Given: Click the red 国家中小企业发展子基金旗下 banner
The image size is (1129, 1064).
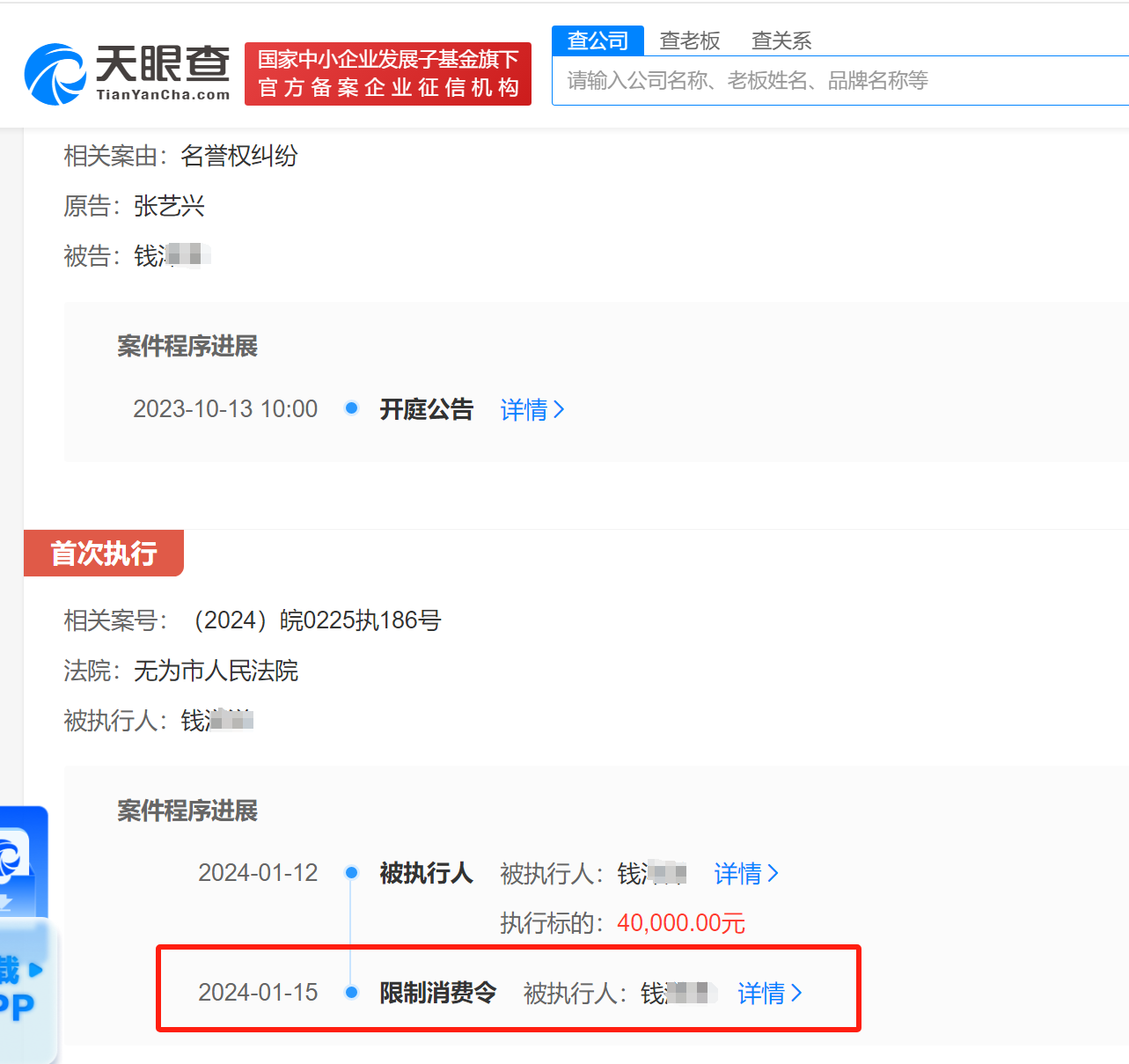Looking at the screenshot, I should pyautogui.click(x=388, y=74).
